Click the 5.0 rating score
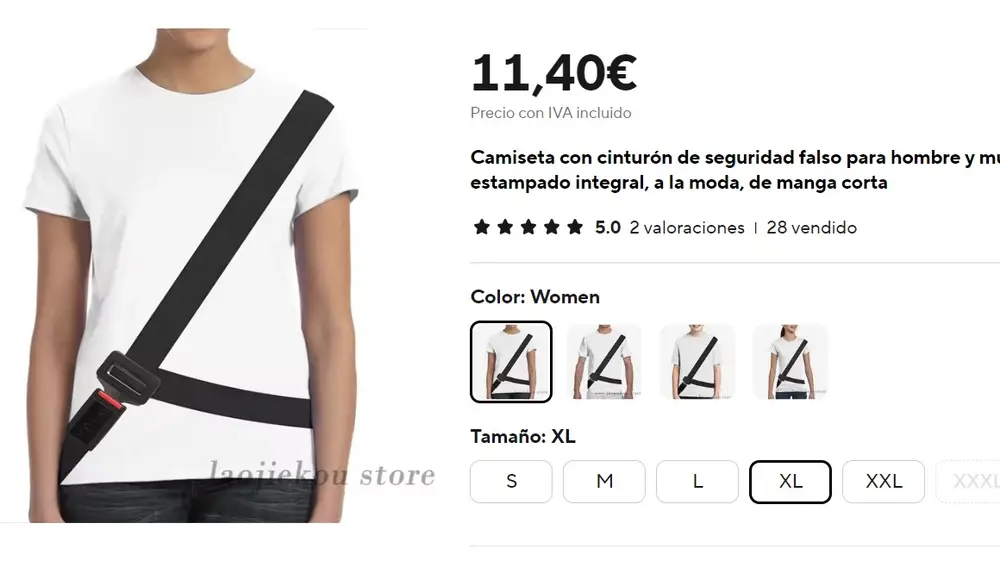 (x=608, y=228)
